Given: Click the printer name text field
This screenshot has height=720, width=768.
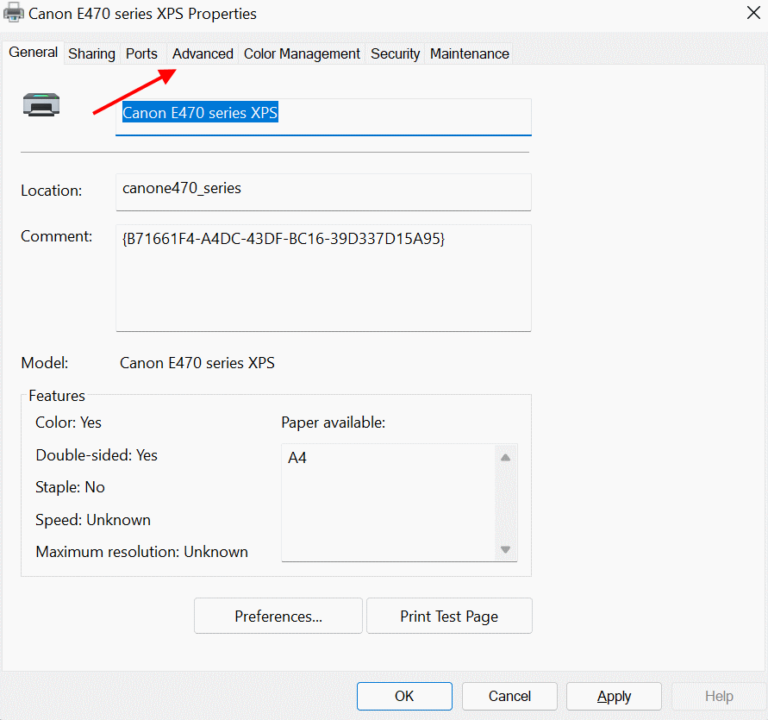Looking at the screenshot, I should [x=323, y=115].
